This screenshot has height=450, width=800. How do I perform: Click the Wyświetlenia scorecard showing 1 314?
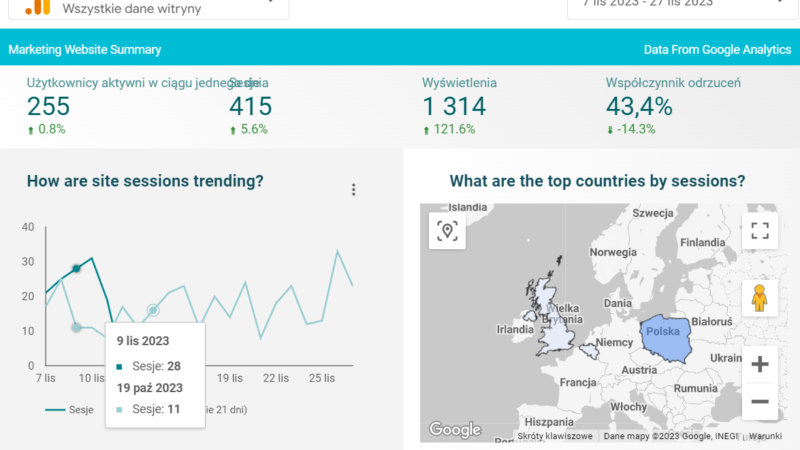454,106
